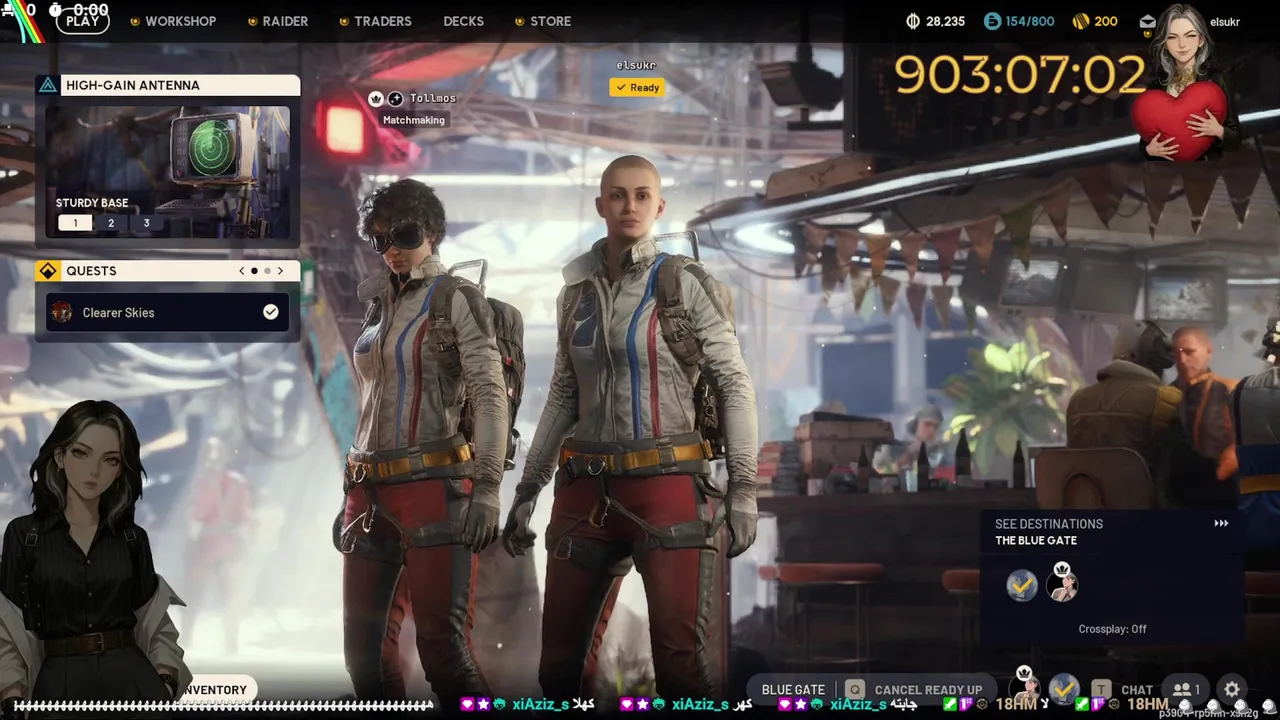Expand destinations with triple arrow icon
Screen dimensions: 1280x720
[1221, 523]
